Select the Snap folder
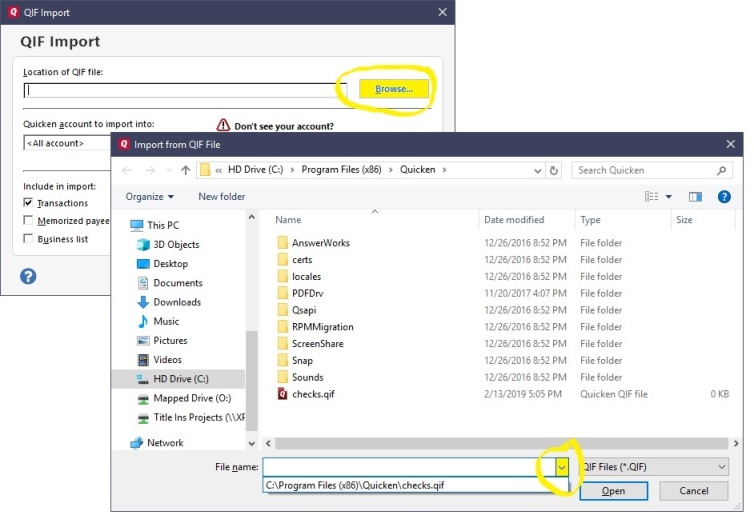Viewport: 754px width, 523px height. coord(302,361)
